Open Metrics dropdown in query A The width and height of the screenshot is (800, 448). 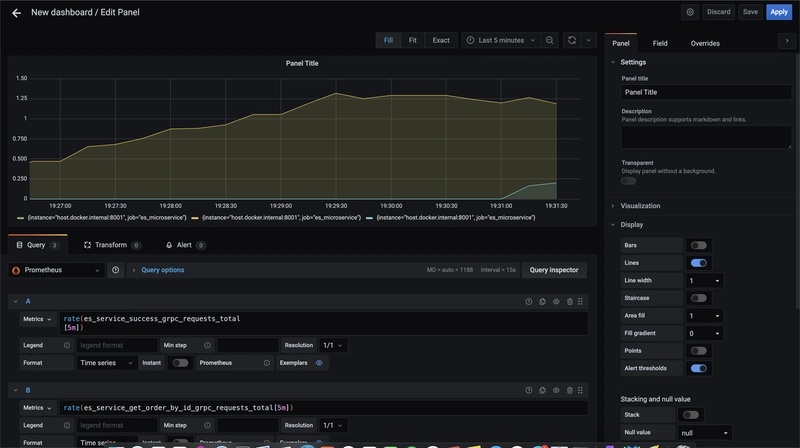[37, 319]
